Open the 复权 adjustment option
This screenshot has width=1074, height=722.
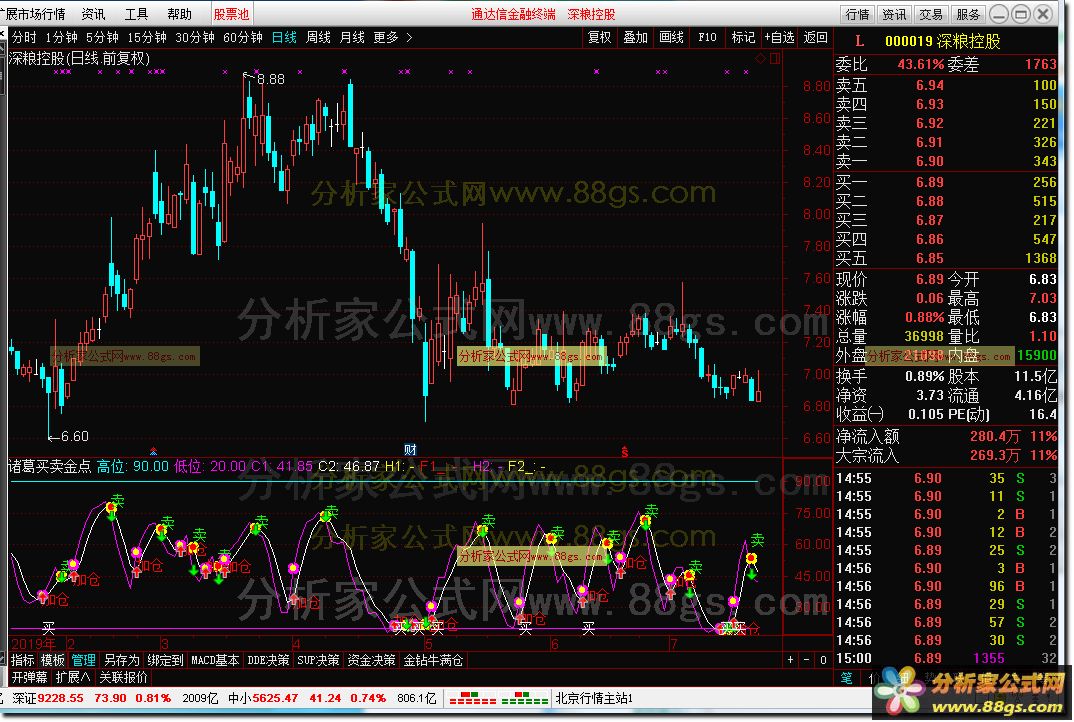coord(600,38)
